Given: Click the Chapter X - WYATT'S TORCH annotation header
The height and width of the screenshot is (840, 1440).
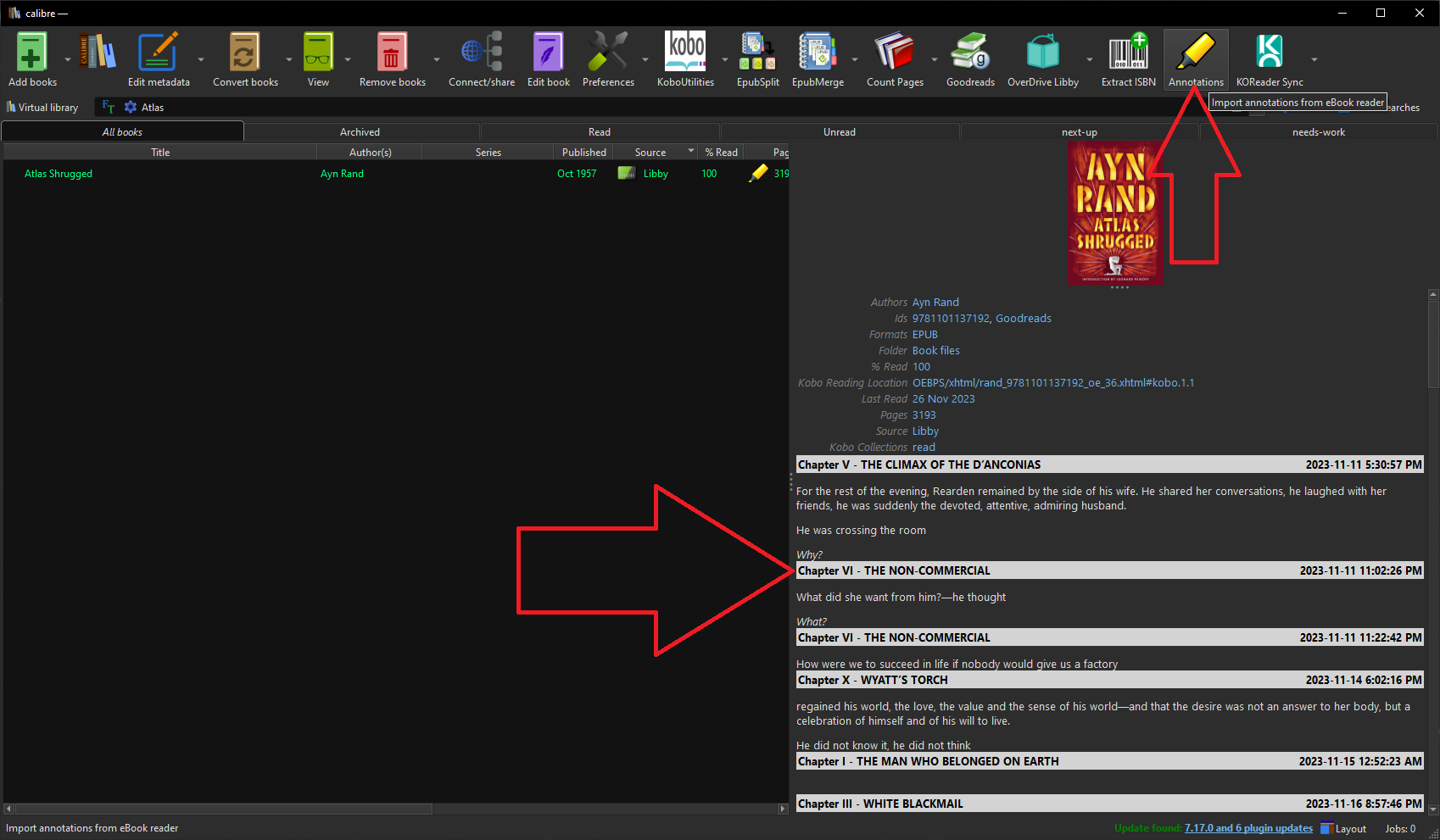Looking at the screenshot, I should pos(1109,680).
